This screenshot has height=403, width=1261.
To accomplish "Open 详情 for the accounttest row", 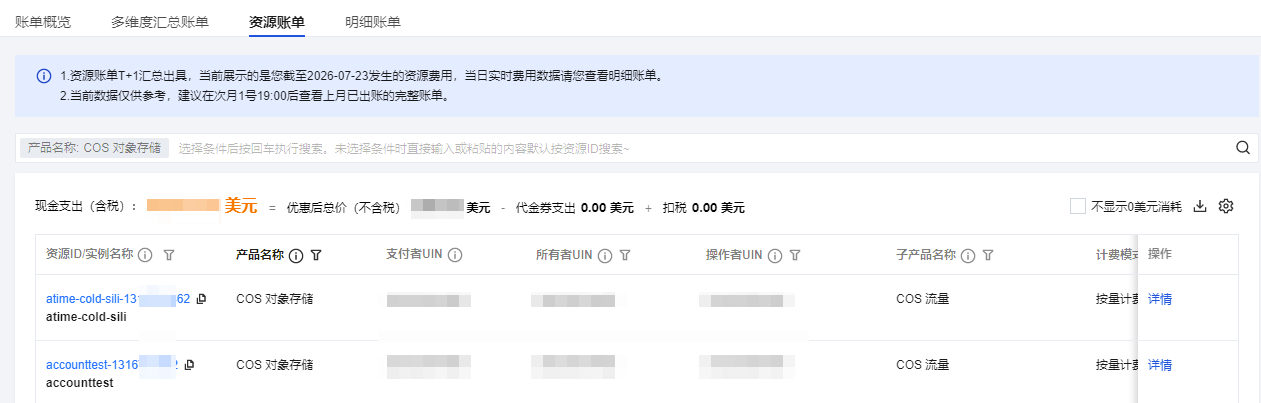I will [x=1160, y=365].
